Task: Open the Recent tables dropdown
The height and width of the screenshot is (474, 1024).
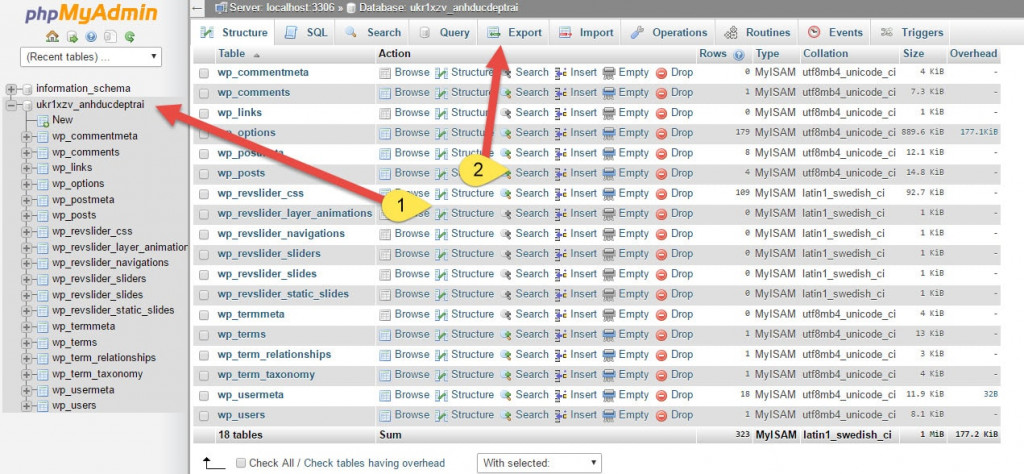Action: click(91, 57)
